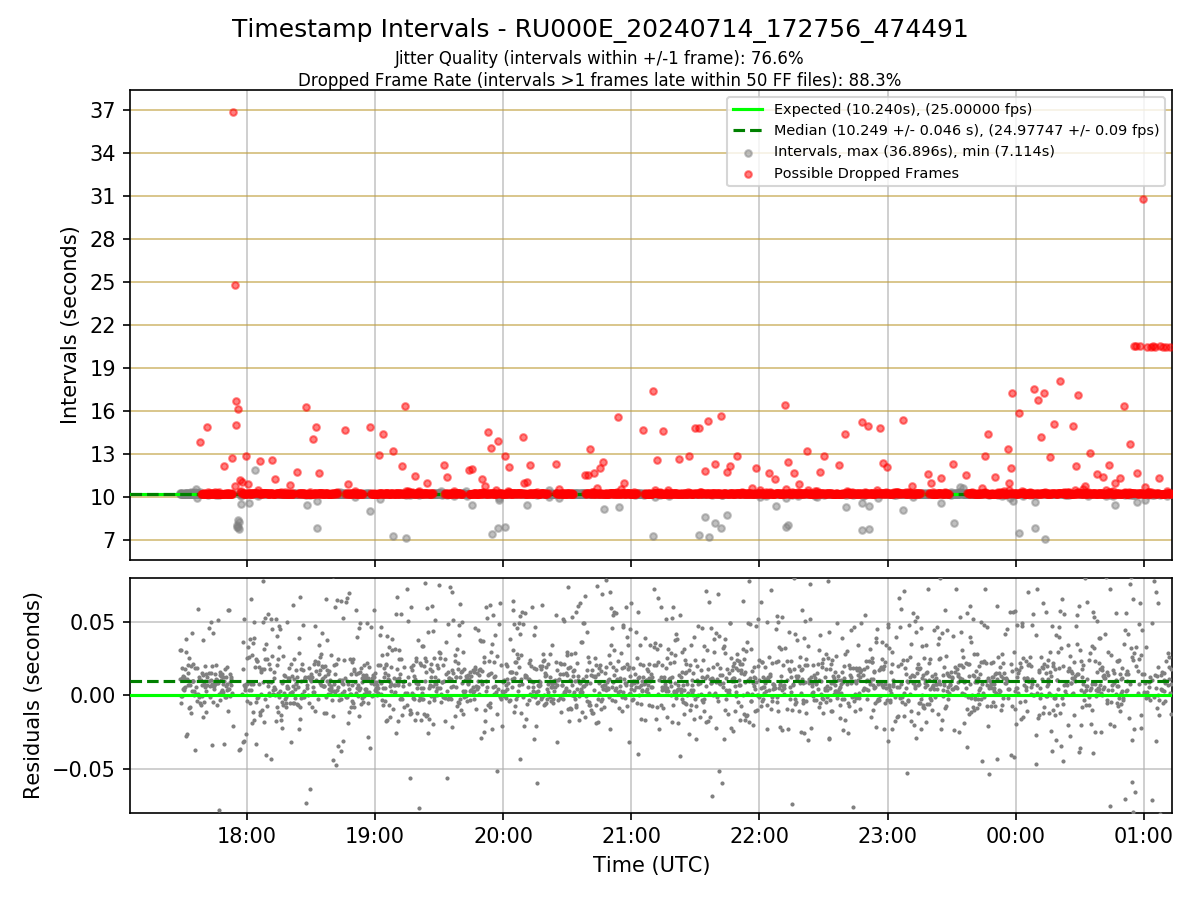Screen dimensions: 1200x900
Task: Click the plot title Timestamp Intervals
Action: pyautogui.click(x=600, y=29)
